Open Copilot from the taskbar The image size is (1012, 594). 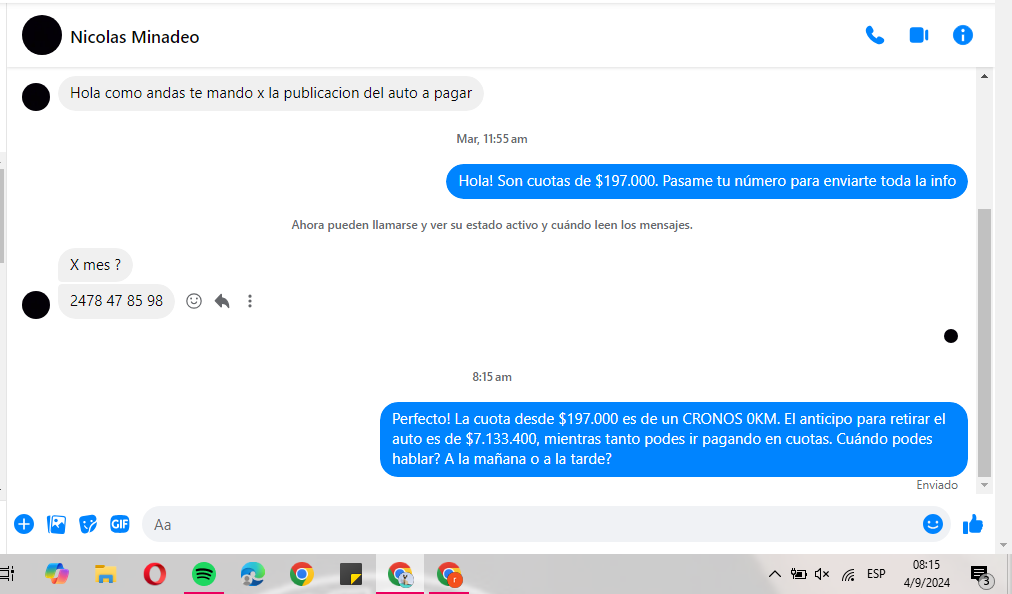click(57, 573)
